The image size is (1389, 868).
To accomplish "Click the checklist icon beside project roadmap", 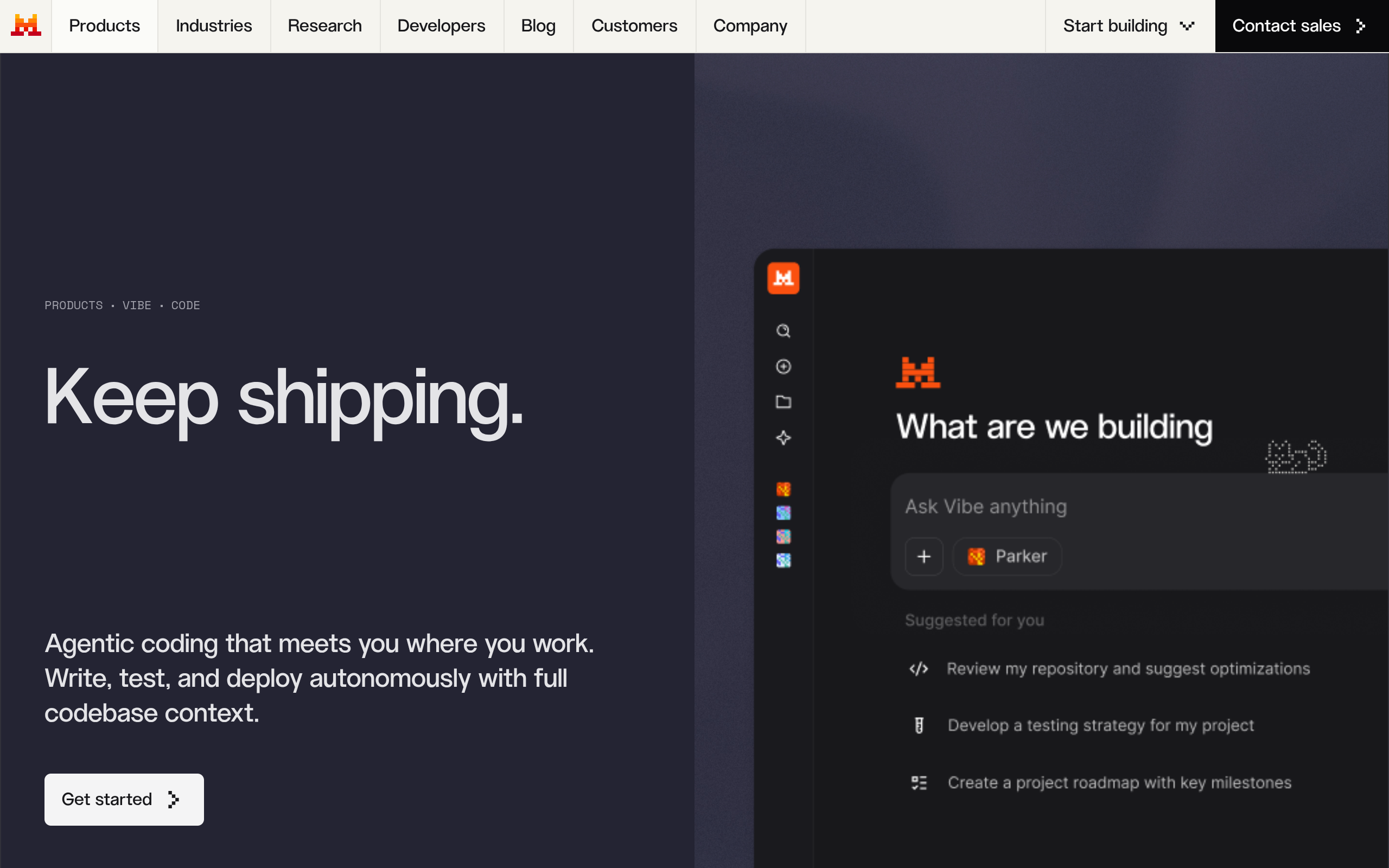I will click(x=919, y=782).
